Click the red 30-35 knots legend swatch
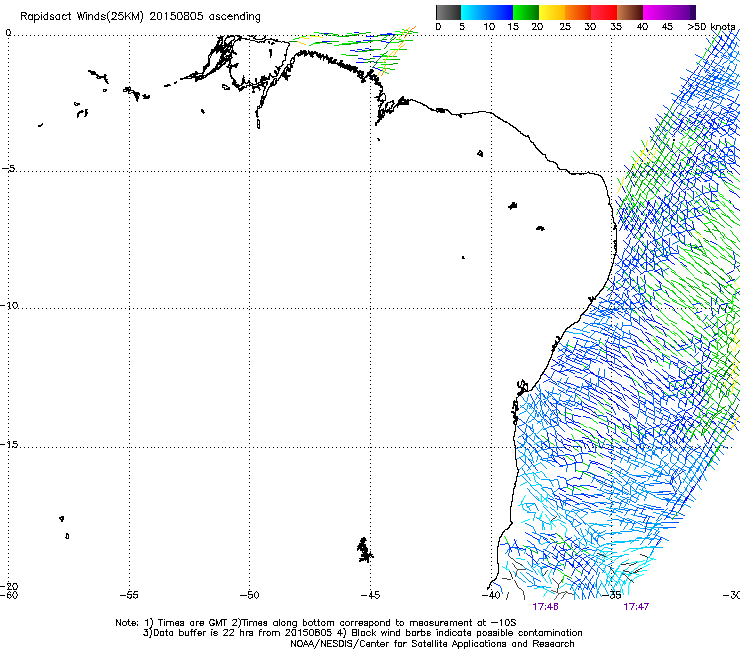Viewport: 740px width, 650px height. (x=604, y=12)
